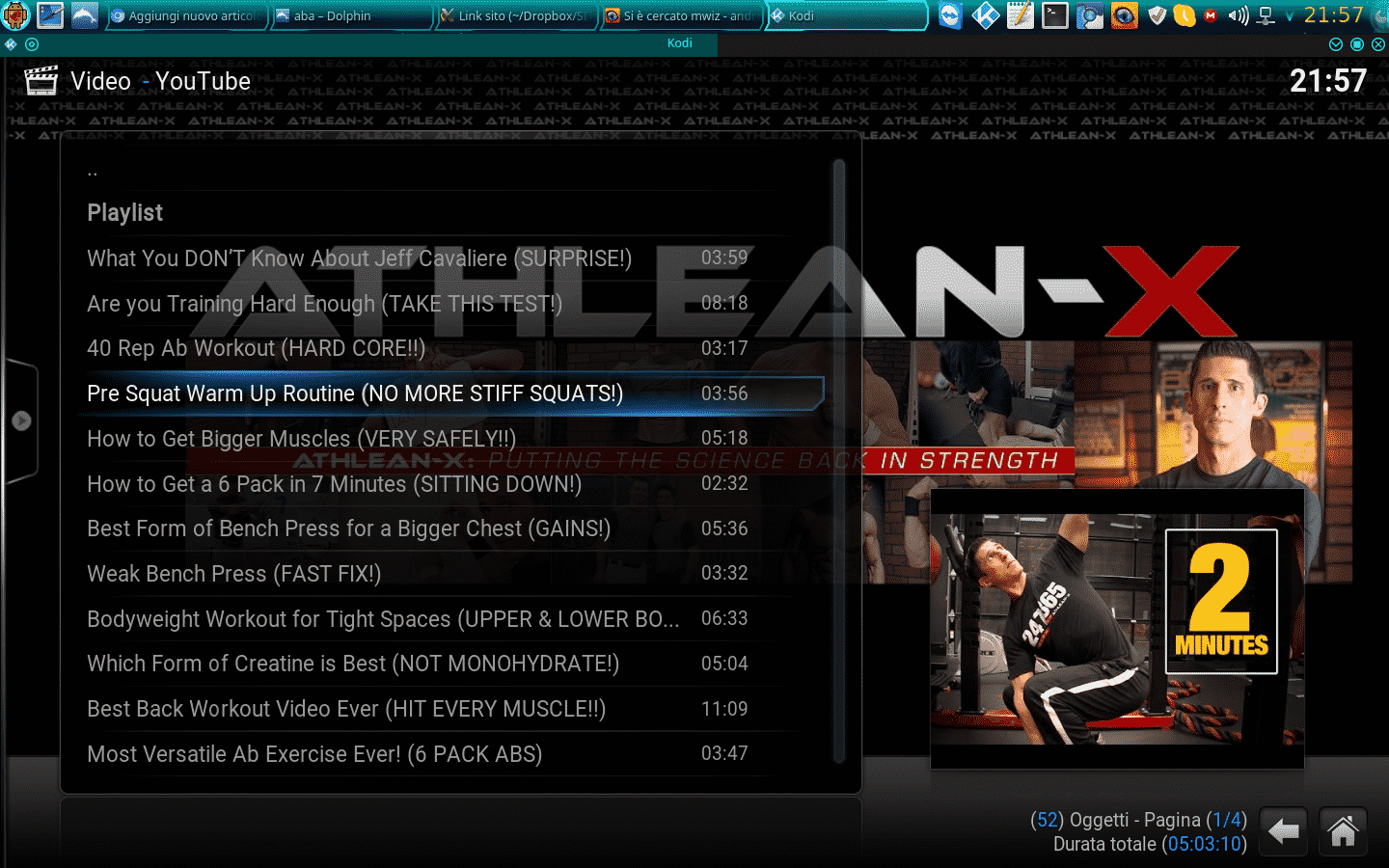Open the Playlist entry

(444, 213)
